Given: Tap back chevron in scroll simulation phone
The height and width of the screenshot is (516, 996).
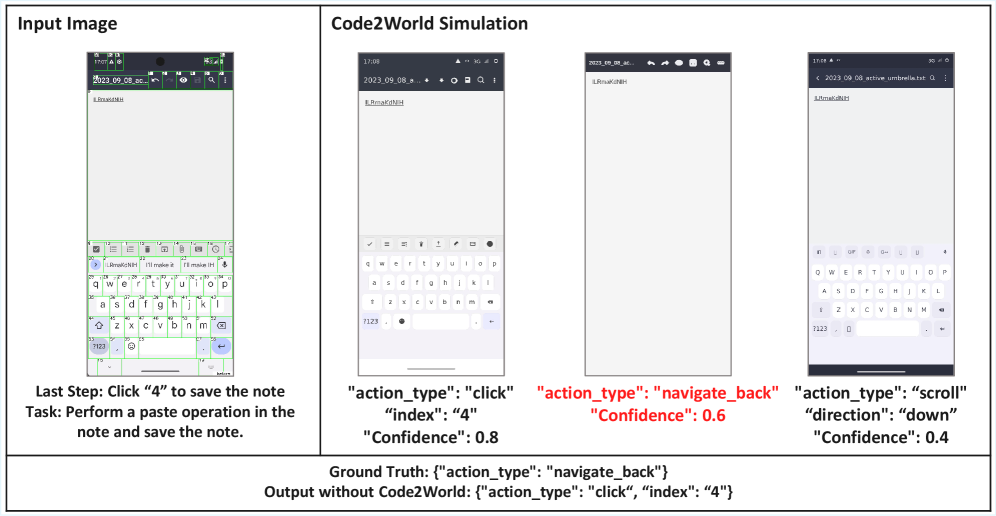Looking at the screenshot, I should 818,78.
